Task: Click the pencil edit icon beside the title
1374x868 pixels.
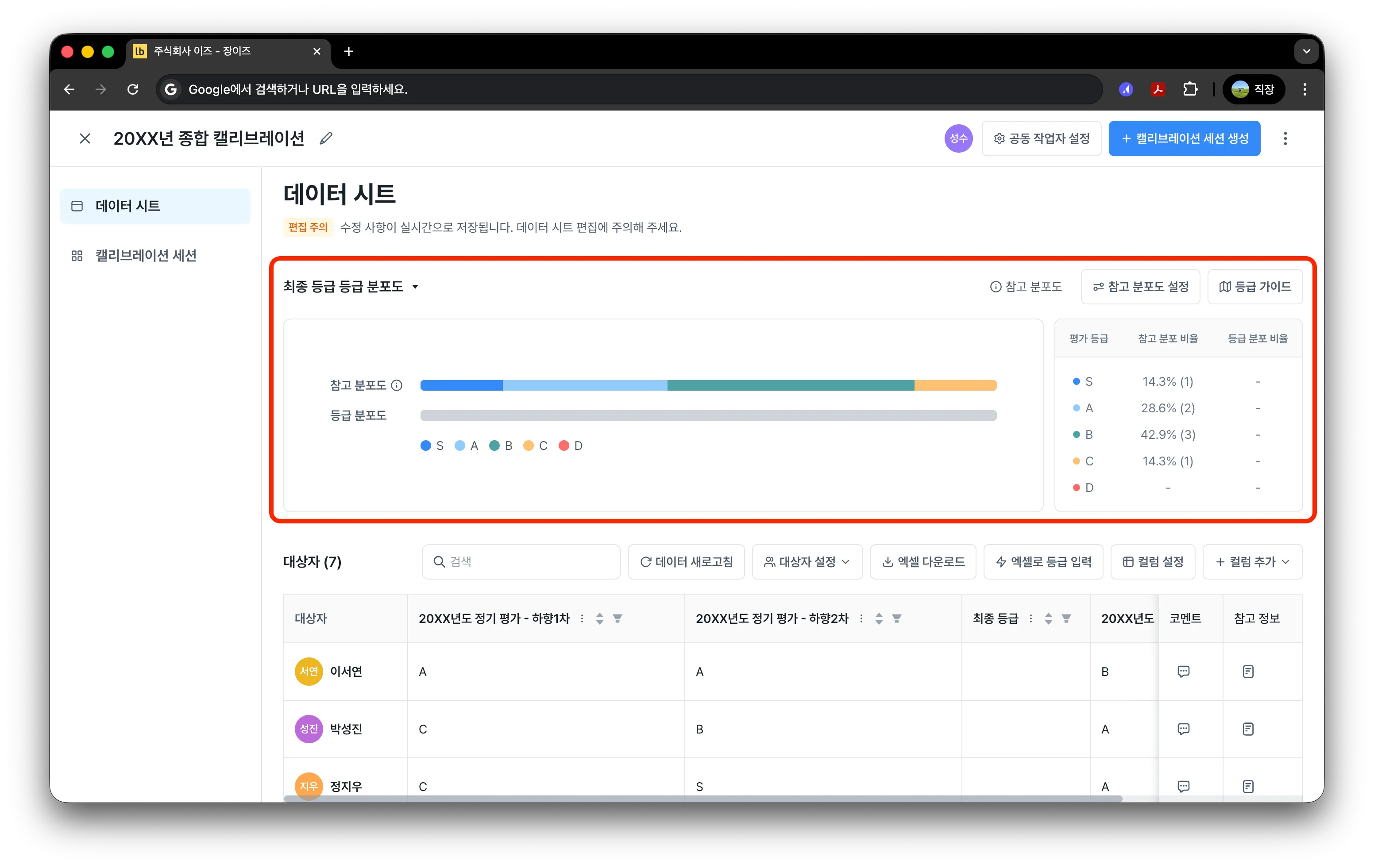Action: [x=326, y=138]
